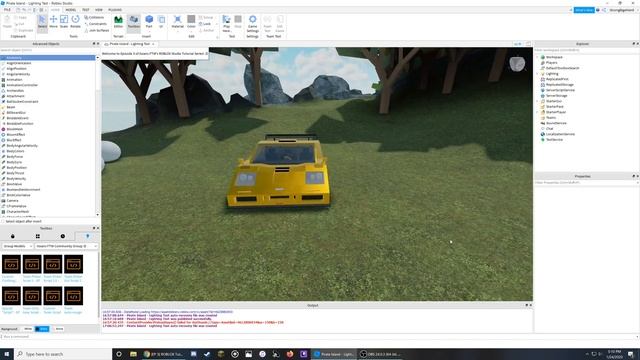Switch to OBS in the taskbar
This screenshot has width=640, height=360.
[380, 354]
